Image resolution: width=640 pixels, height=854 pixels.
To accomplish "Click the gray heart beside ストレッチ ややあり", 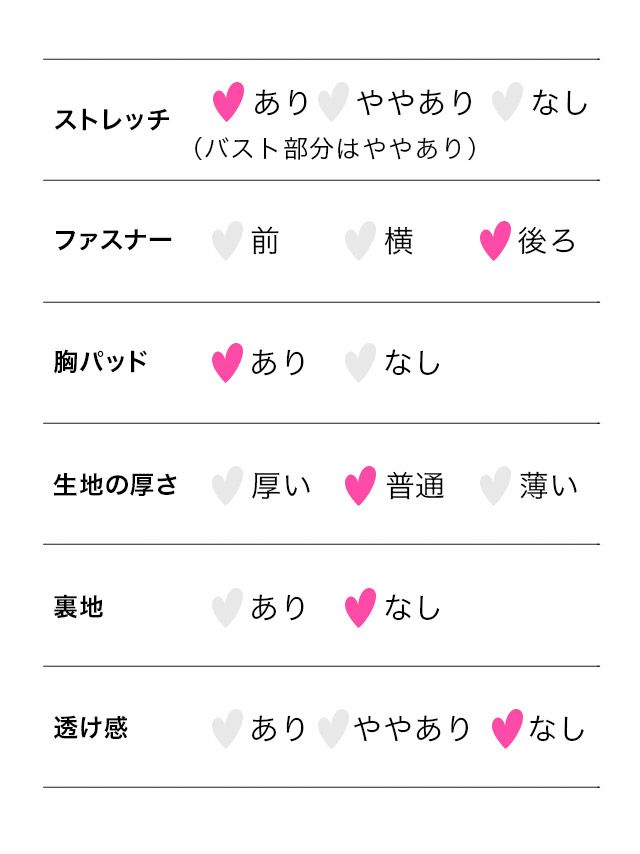I will (x=333, y=101).
